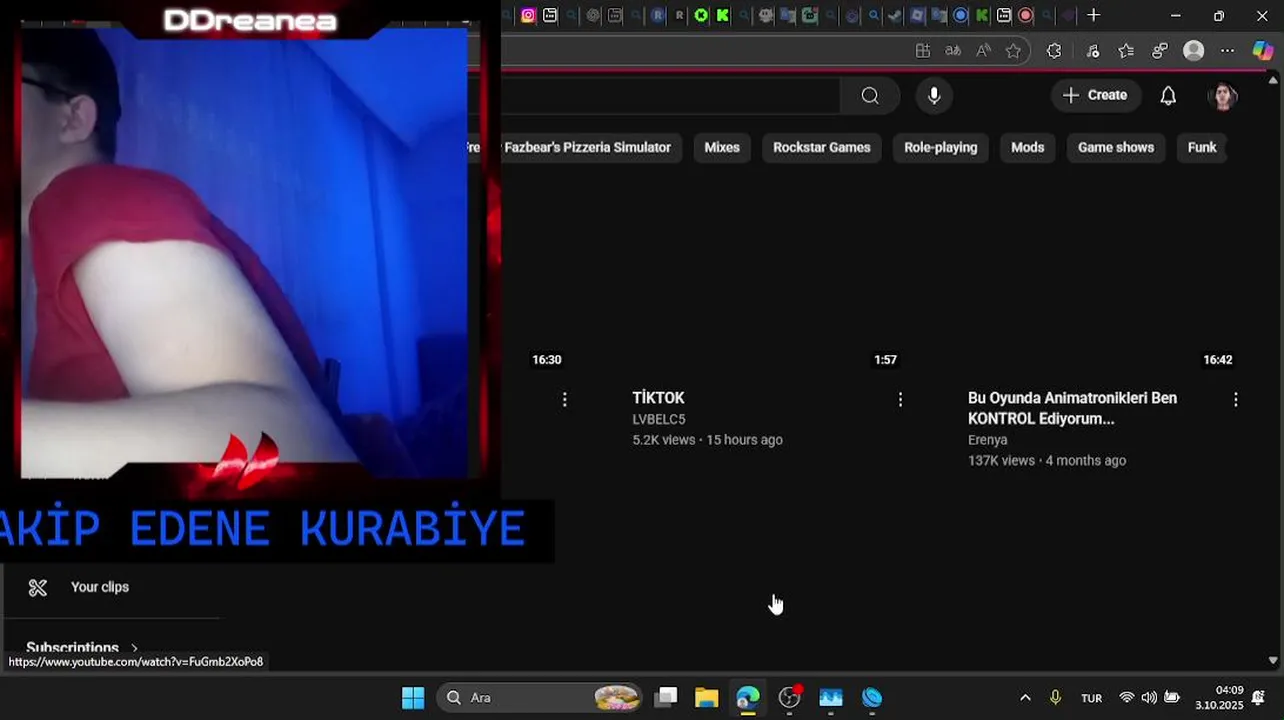This screenshot has width=1284, height=720.
Task: Open the Edge browser profile icon
Action: click(x=1193, y=51)
